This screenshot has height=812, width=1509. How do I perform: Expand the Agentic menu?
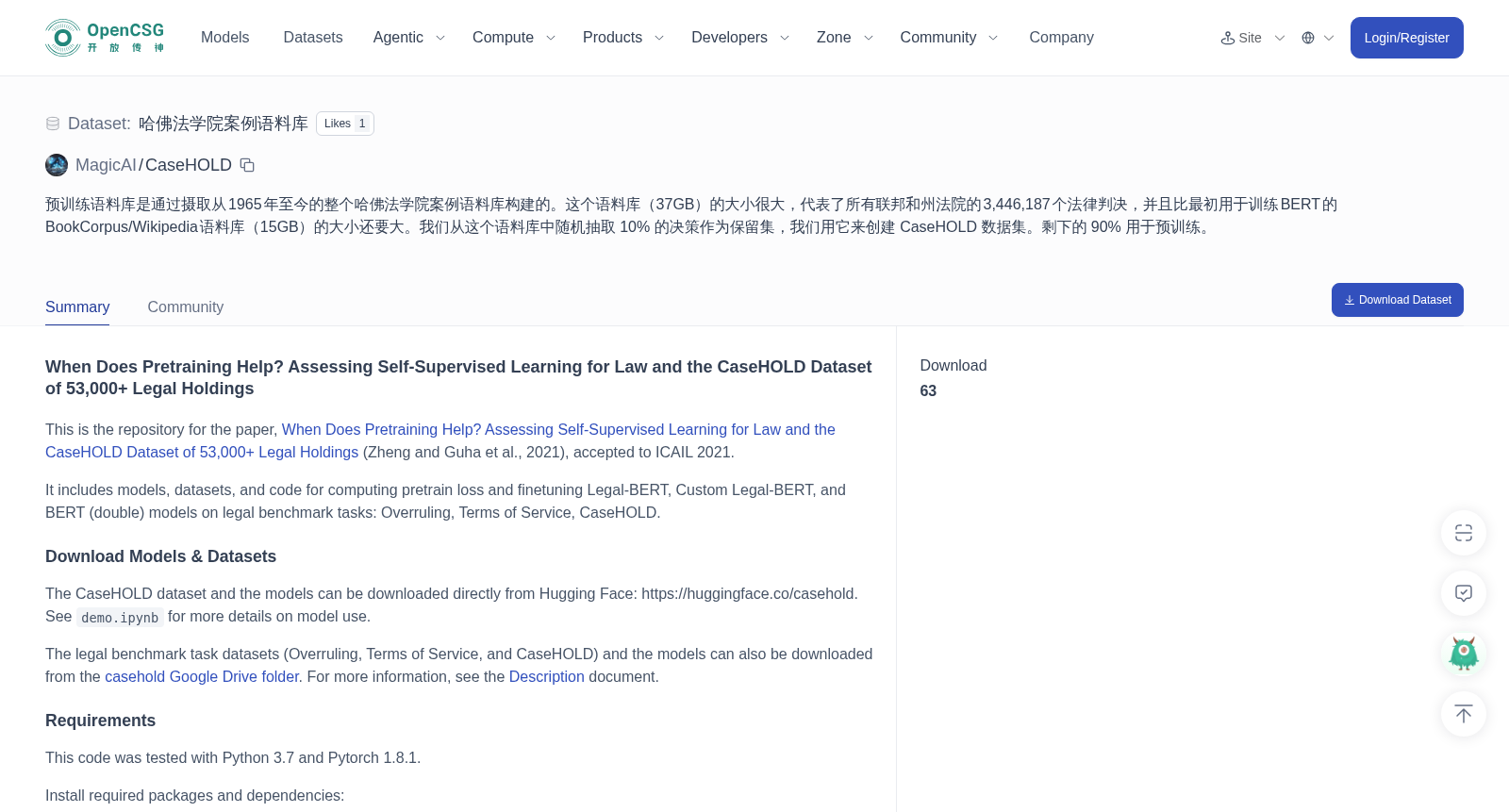point(409,38)
